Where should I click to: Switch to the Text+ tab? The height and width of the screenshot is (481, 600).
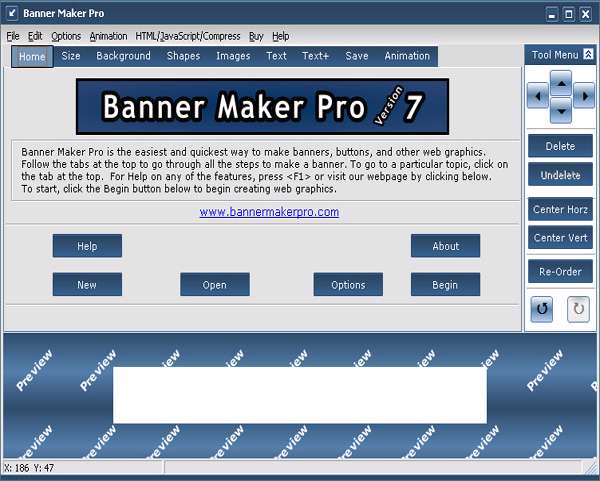click(x=315, y=56)
